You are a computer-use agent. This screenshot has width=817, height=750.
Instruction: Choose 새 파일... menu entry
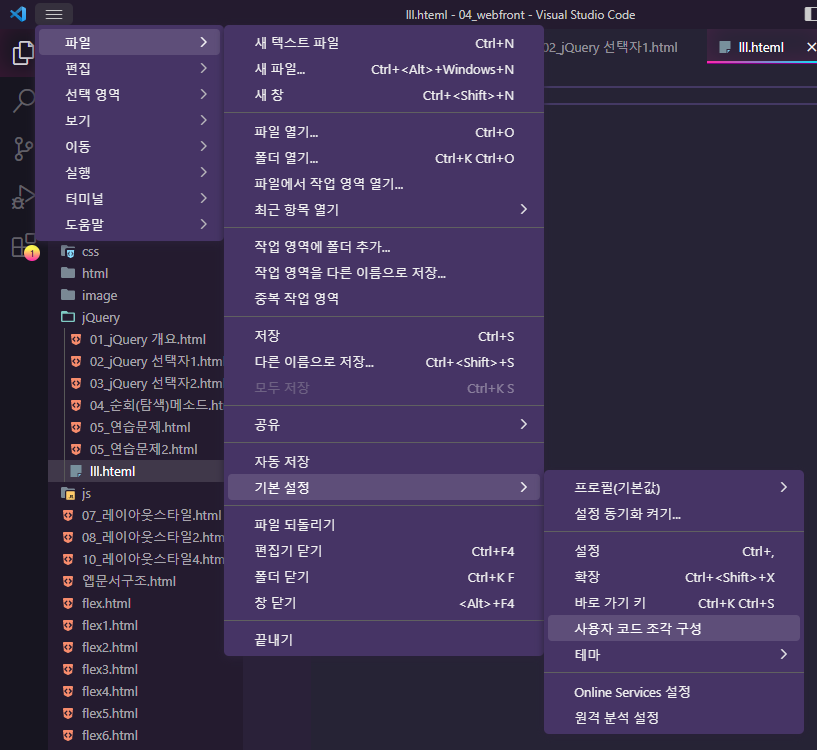pyautogui.click(x=384, y=69)
